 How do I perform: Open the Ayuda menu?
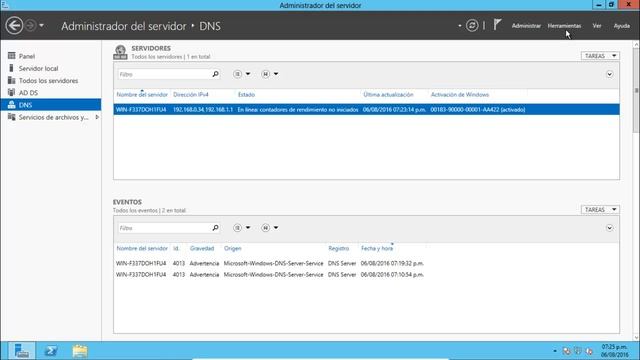(x=622, y=26)
